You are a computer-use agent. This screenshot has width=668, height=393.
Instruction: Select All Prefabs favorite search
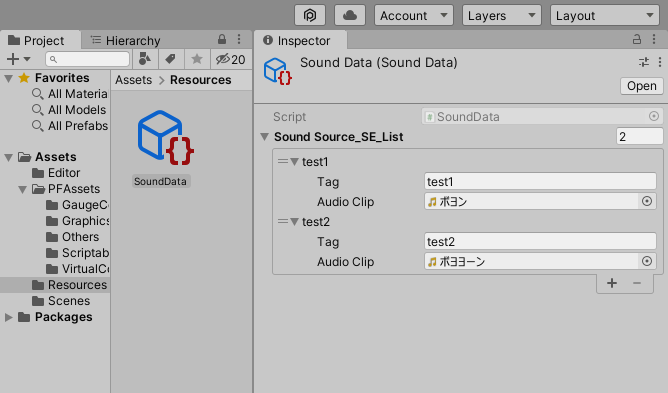click(x=70, y=126)
